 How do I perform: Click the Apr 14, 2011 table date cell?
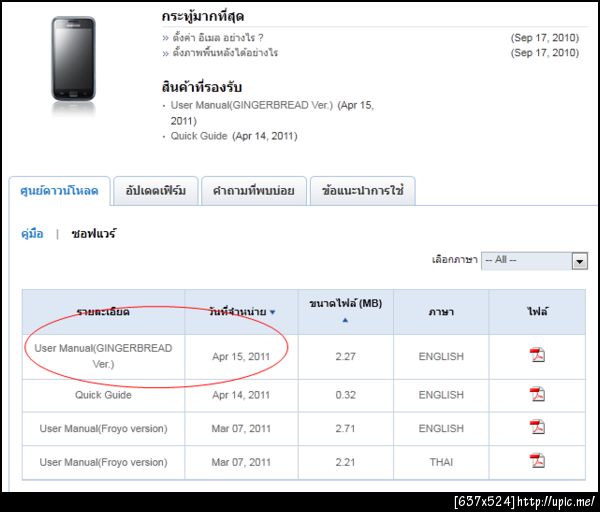241,395
